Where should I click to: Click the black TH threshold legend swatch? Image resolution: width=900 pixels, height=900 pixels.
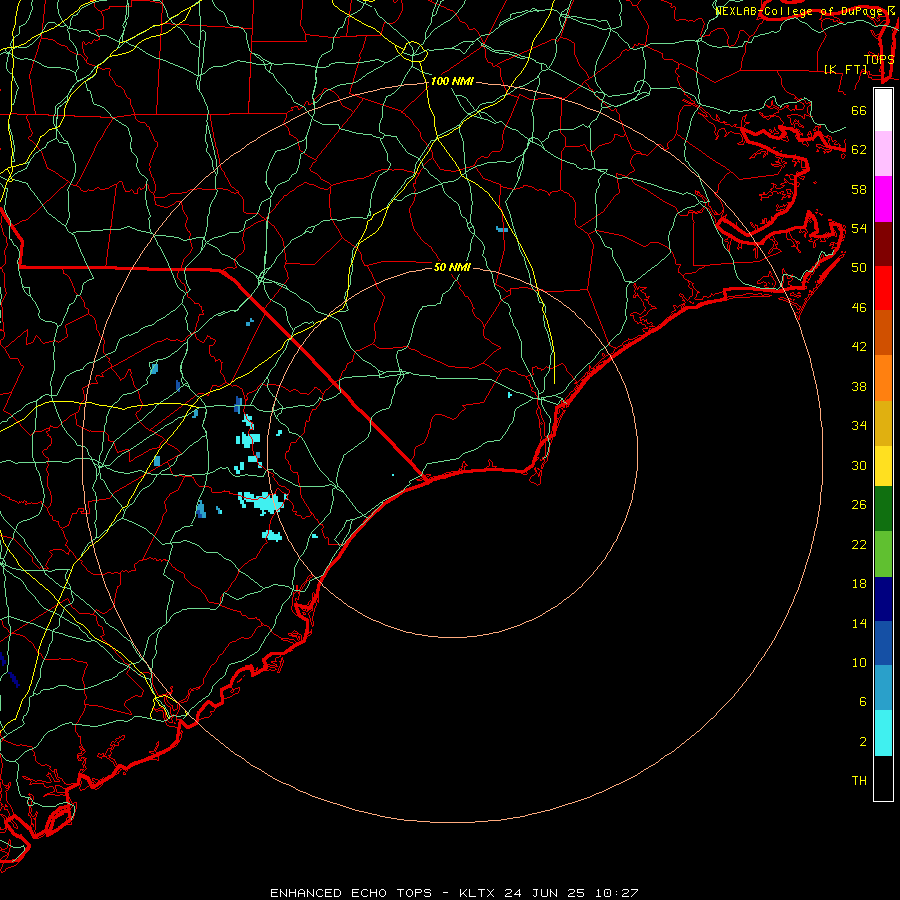point(883,778)
